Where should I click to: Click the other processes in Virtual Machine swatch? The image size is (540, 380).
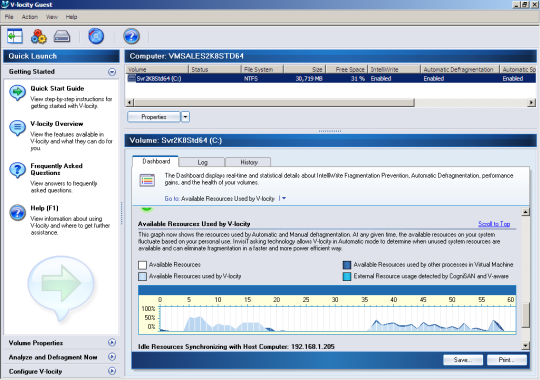click(347, 265)
